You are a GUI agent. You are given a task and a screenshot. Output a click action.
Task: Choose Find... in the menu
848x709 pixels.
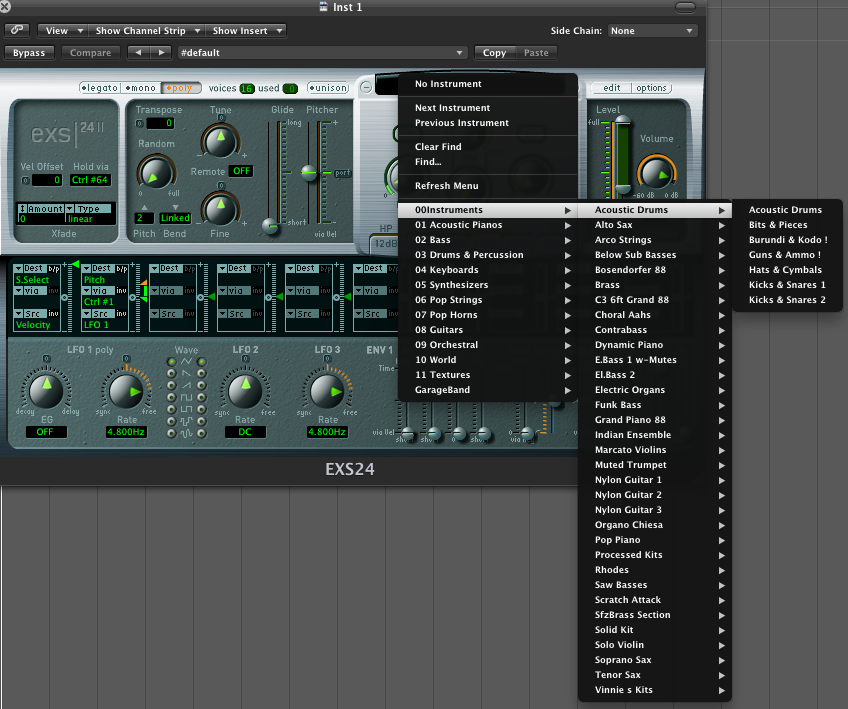487,162
